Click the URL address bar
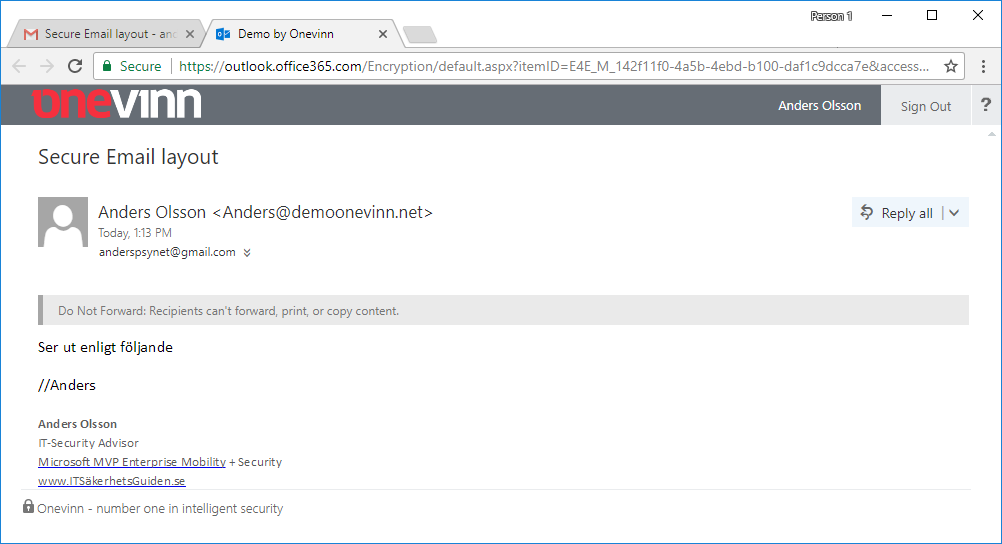The width and height of the screenshot is (1002, 544). [x=550, y=66]
